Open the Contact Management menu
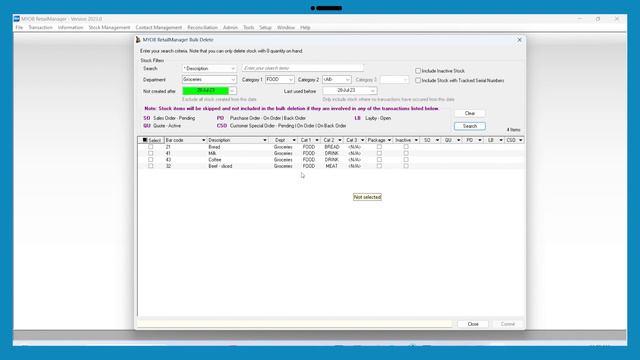Screen dimensions: 640x360 pos(159,27)
